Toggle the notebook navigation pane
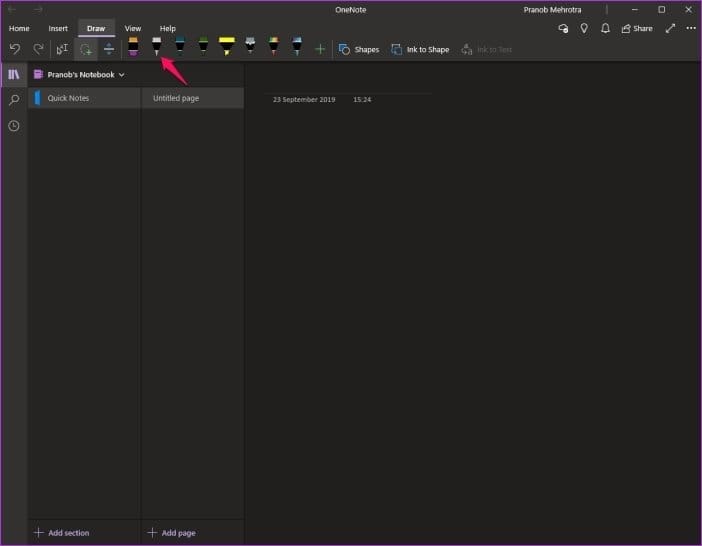 click(x=14, y=74)
